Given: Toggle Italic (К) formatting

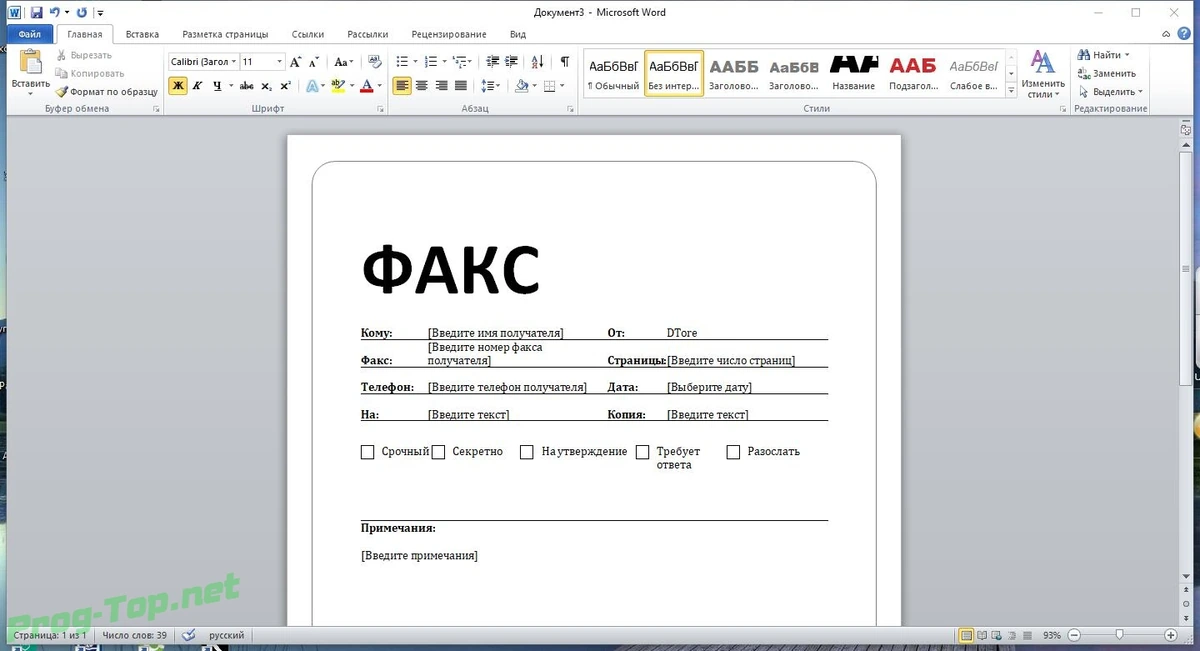Looking at the screenshot, I should pyautogui.click(x=197, y=86).
